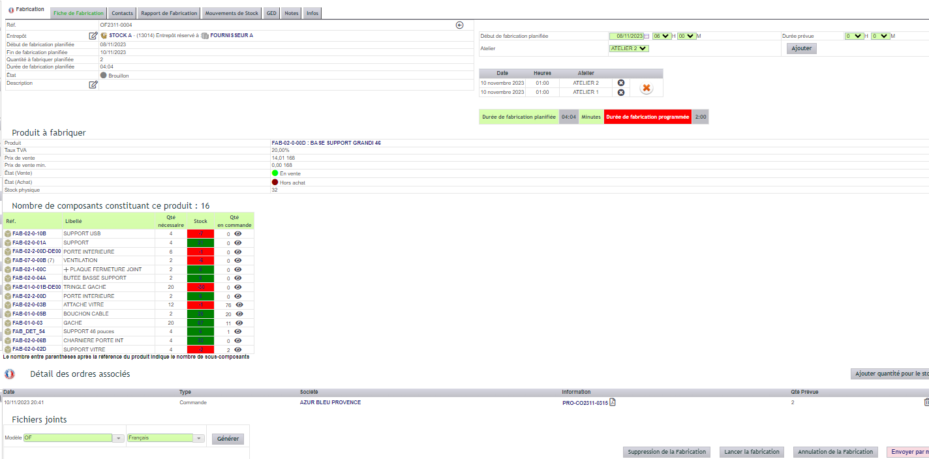This screenshot has width=929, height=459.
Task: Click Annulation de la Fabrication button
Action: [836, 452]
